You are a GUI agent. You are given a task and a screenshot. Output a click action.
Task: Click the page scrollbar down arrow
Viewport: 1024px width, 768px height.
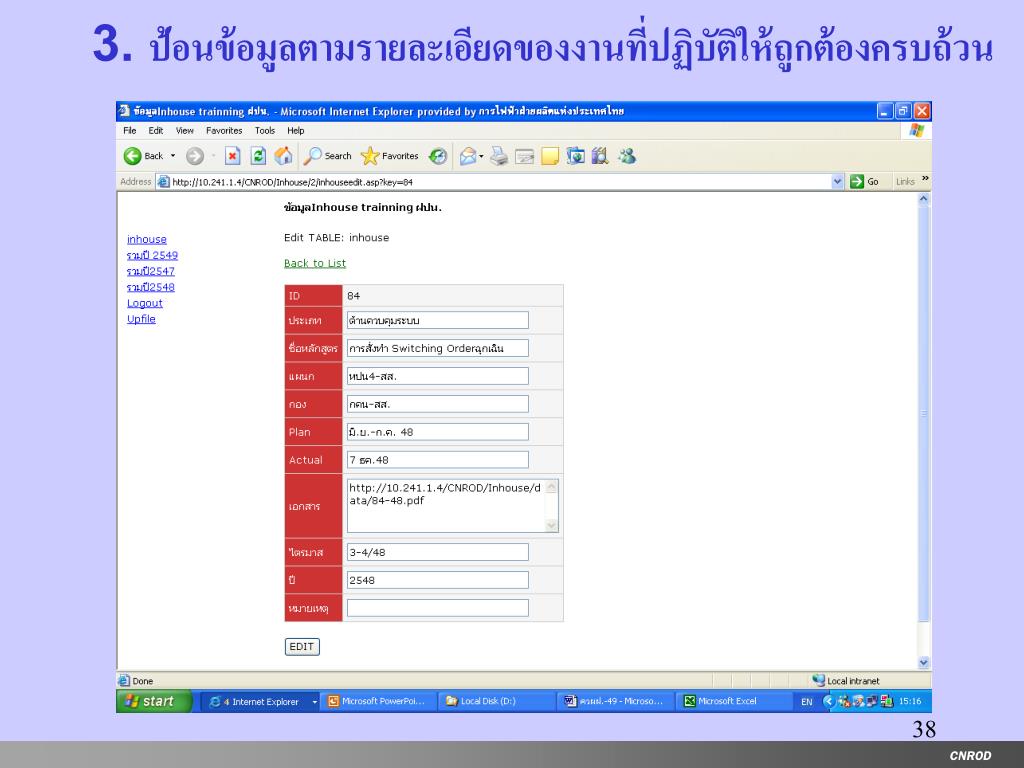point(923,662)
